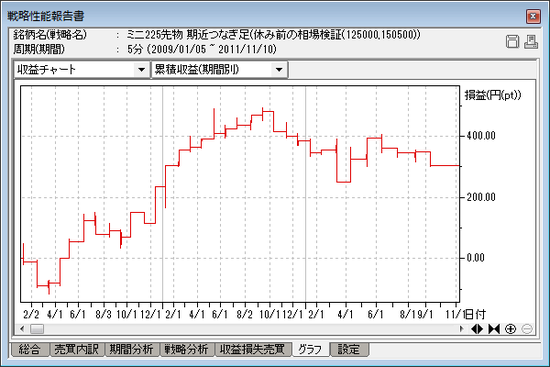Switch to the 総合 tab
Screen dimensions: 550x367
click(29, 349)
